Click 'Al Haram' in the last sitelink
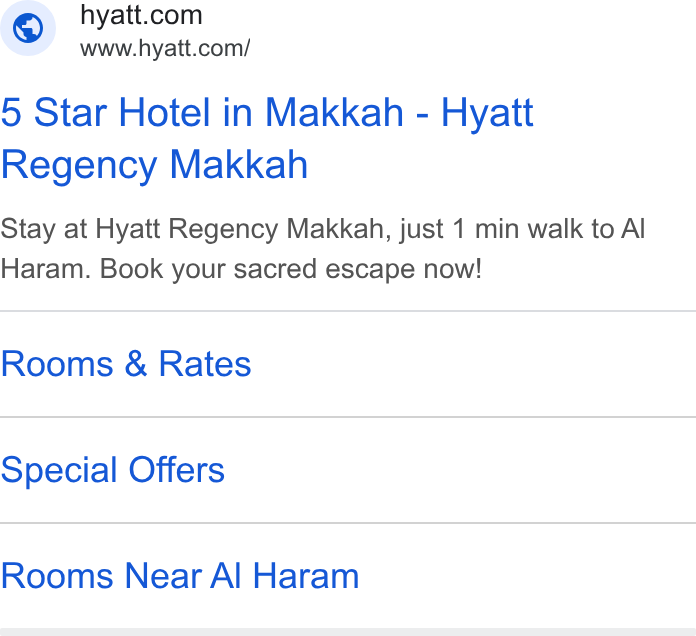This screenshot has width=696, height=636. pyautogui.click(x=284, y=576)
